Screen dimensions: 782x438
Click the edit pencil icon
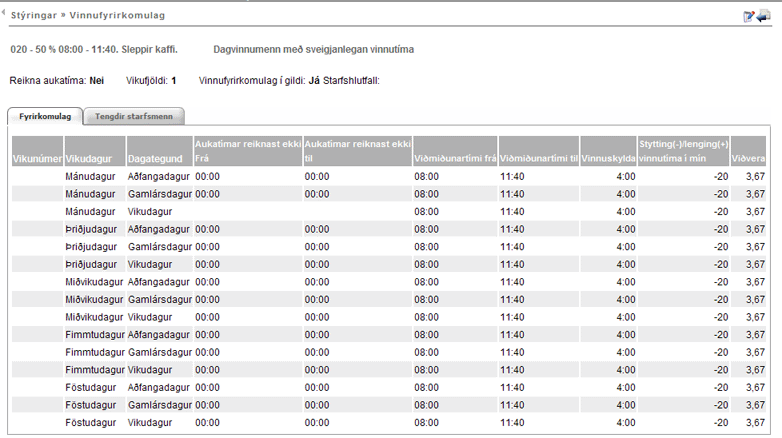pyautogui.click(x=749, y=16)
